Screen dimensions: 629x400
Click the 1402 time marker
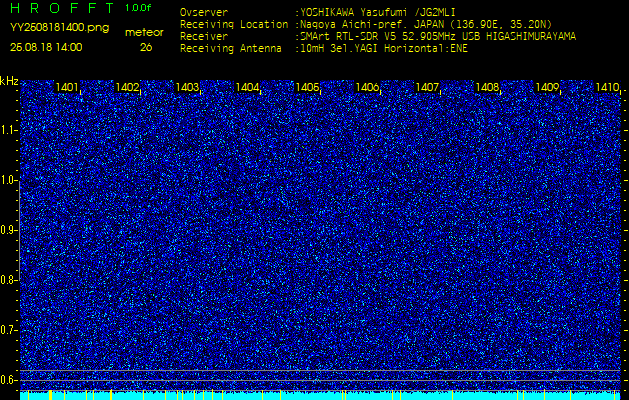coord(127,87)
